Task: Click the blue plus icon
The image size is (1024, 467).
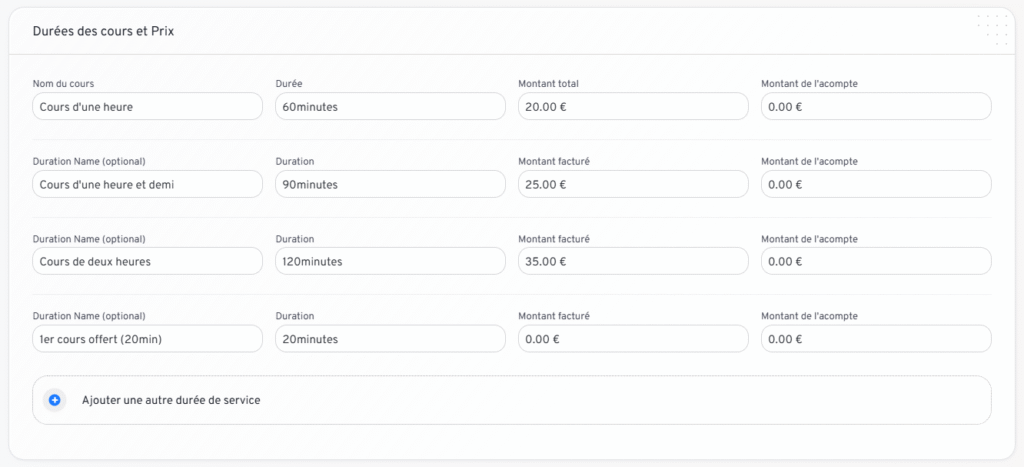Action: click(55, 400)
